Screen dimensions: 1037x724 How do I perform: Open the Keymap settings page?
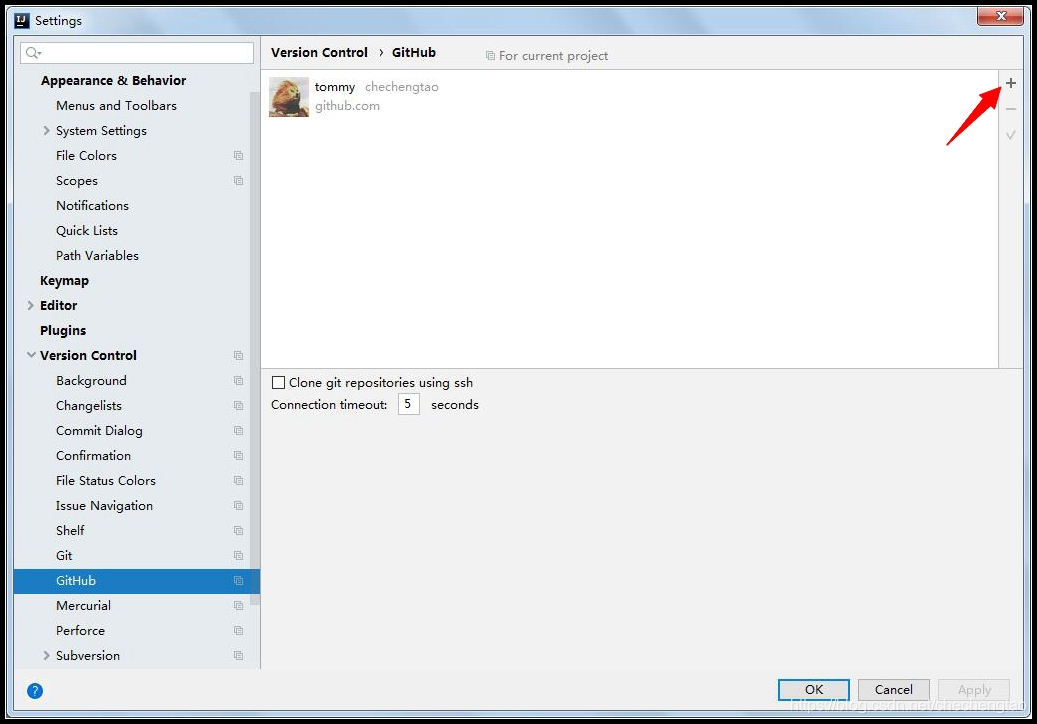pos(64,281)
